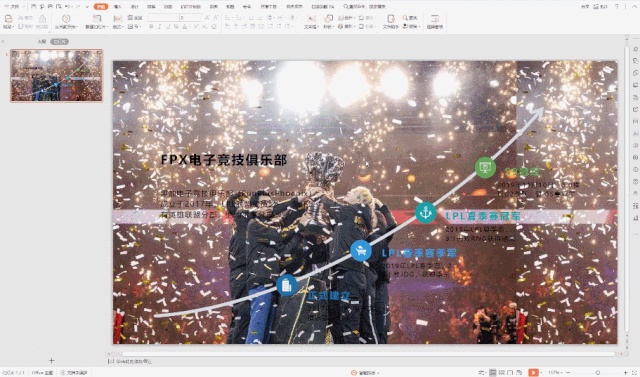Open the font name combo box
The width and height of the screenshot is (640, 377).
pyautogui.click(x=163, y=18)
